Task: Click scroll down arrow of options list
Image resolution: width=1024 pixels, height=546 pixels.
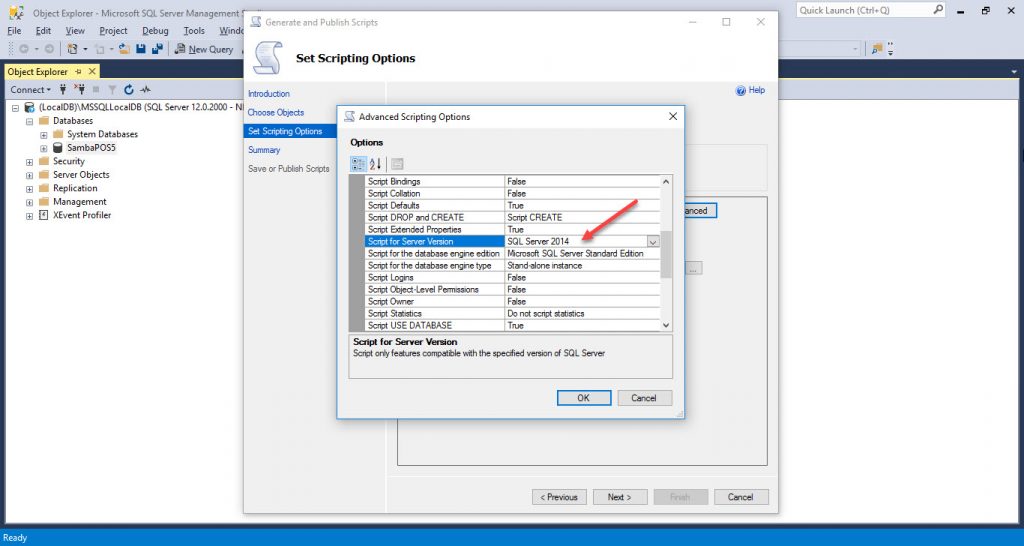Action: click(666, 325)
